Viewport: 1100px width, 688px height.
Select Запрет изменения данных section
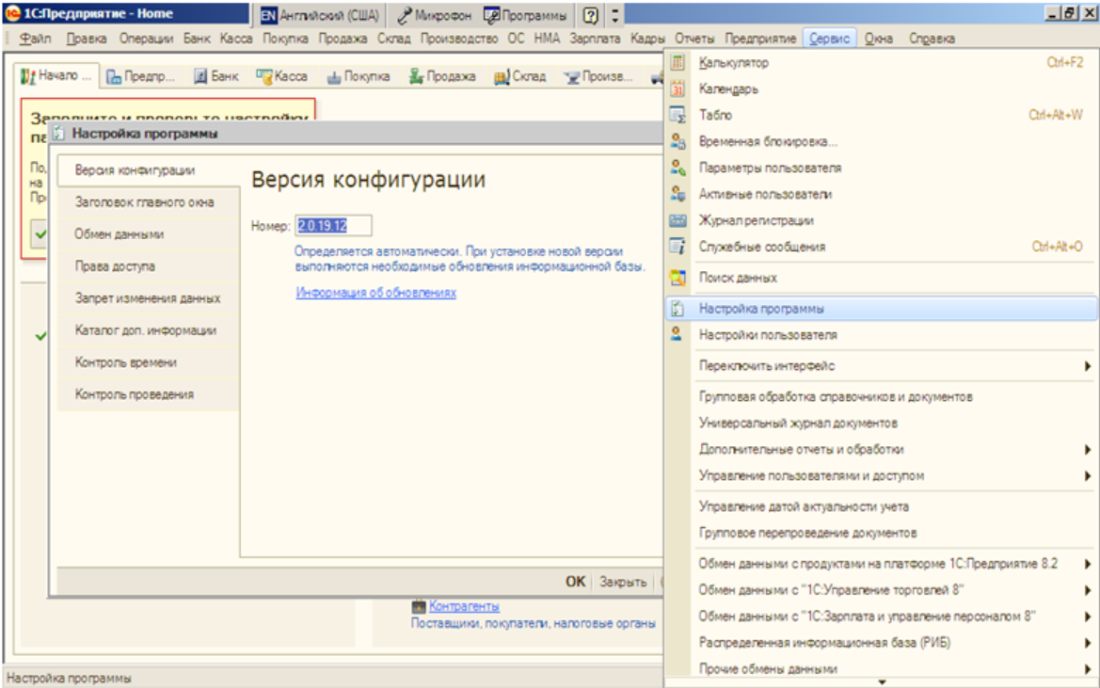click(x=147, y=299)
